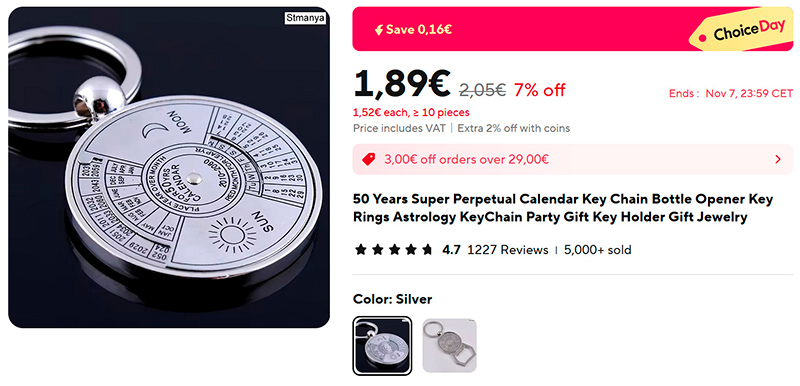Click the crossed-out 2,05€ original price

point(482,90)
